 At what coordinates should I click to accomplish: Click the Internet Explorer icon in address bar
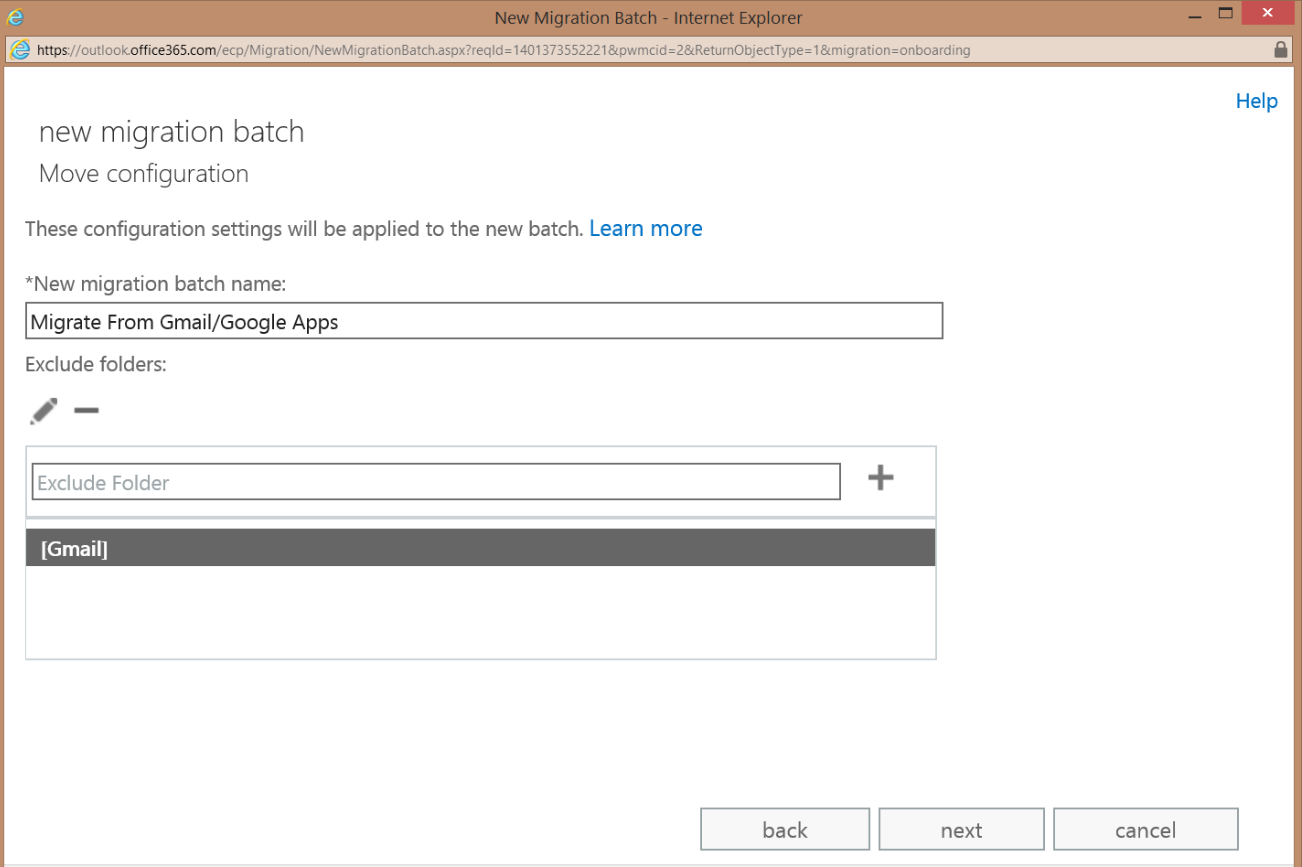coord(20,49)
